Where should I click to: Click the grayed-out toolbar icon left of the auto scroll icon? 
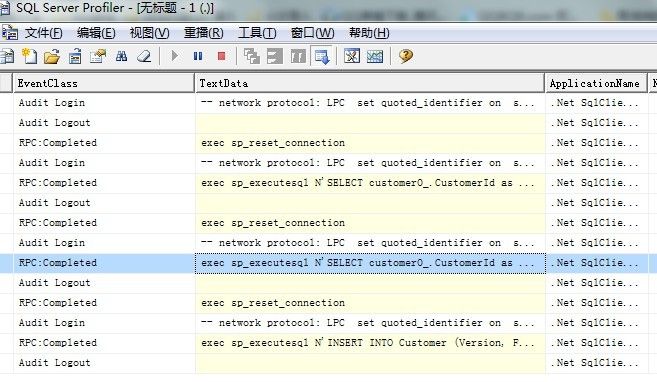(298, 56)
